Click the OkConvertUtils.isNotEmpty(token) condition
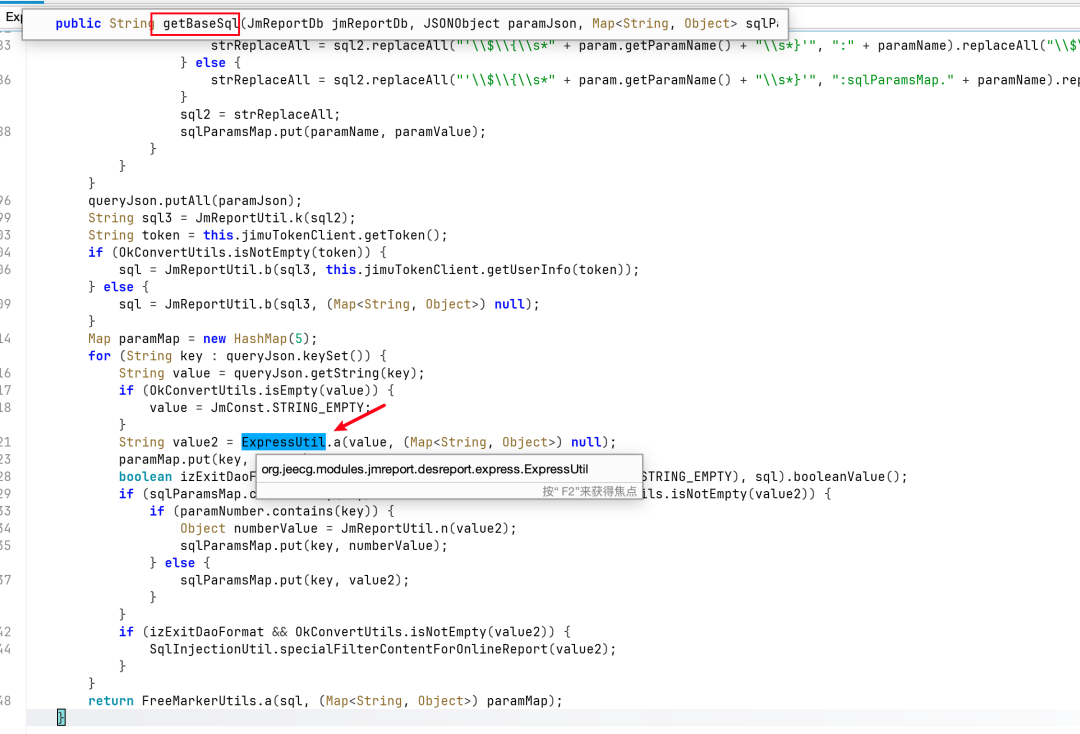This screenshot has height=734, width=1080. (x=245, y=253)
